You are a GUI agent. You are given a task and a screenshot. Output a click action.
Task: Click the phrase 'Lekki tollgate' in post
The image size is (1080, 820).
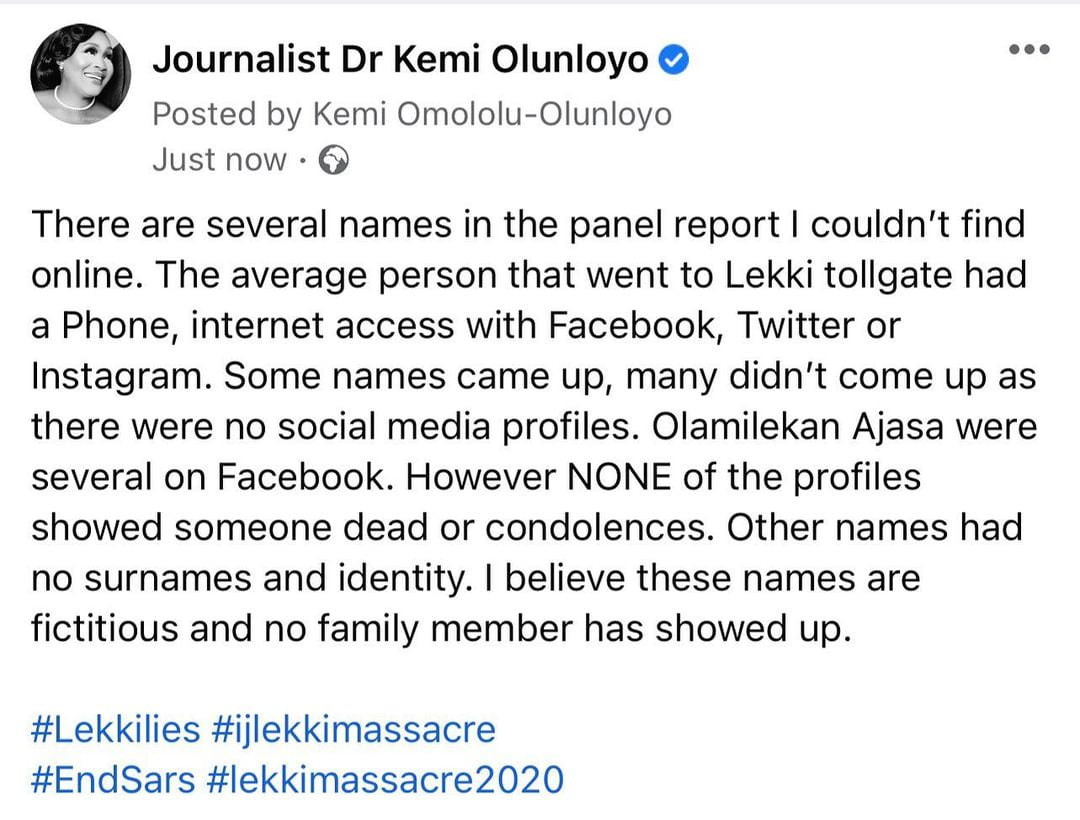[838, 275]
